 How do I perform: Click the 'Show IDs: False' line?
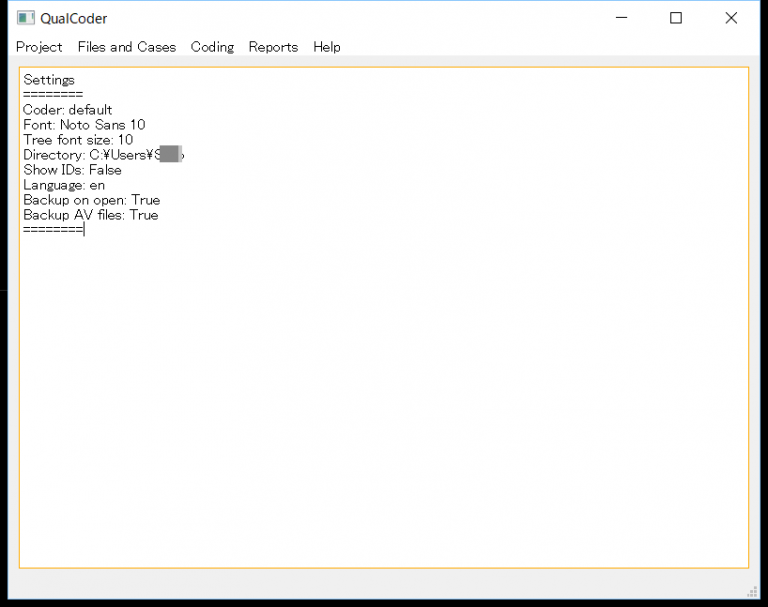(x=72, y=170)
